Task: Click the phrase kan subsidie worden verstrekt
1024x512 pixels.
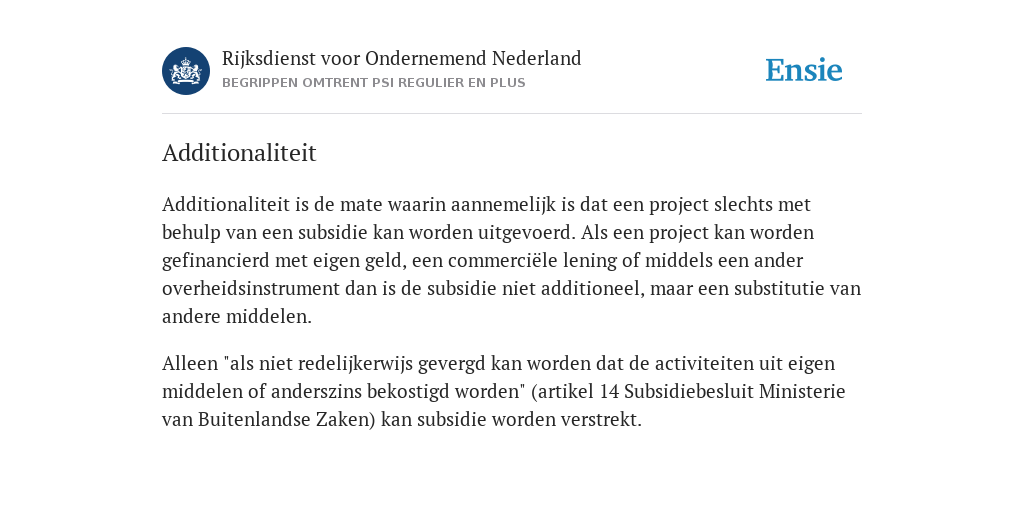Action: pos(511,419)
